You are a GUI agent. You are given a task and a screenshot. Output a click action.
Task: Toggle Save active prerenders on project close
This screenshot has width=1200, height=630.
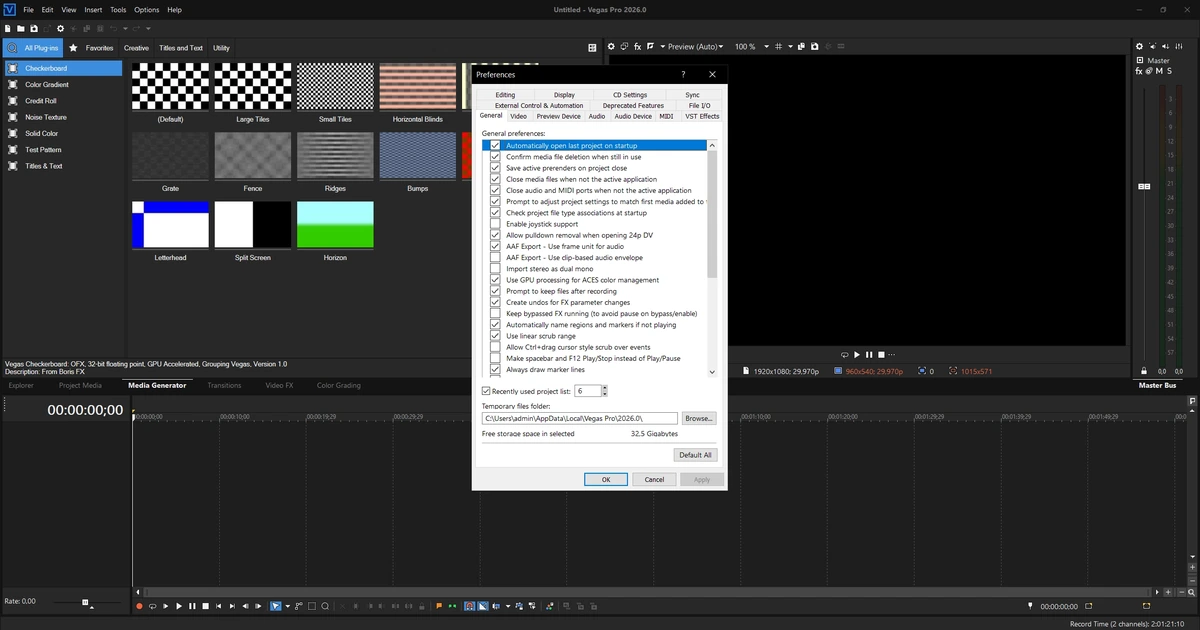pos(495,168)
